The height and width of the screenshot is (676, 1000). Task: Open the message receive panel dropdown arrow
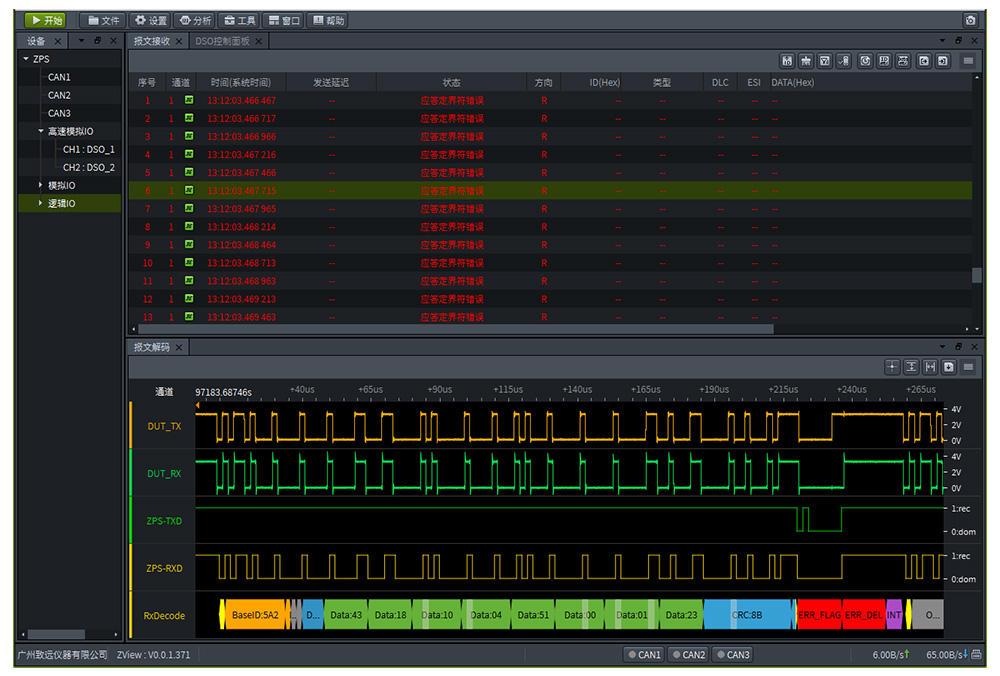coord(942,41)
